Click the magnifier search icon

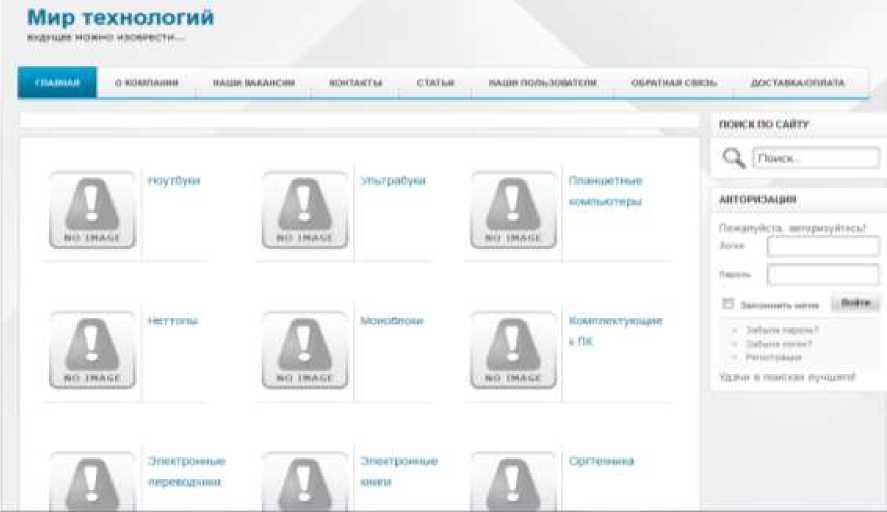click(x=734, y=158)
